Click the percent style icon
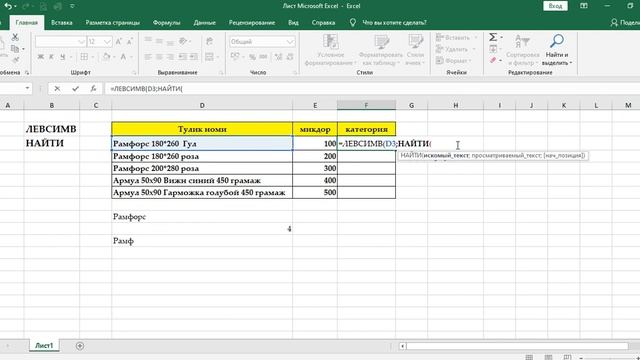The image size is (640, 360). coord(253,57)
